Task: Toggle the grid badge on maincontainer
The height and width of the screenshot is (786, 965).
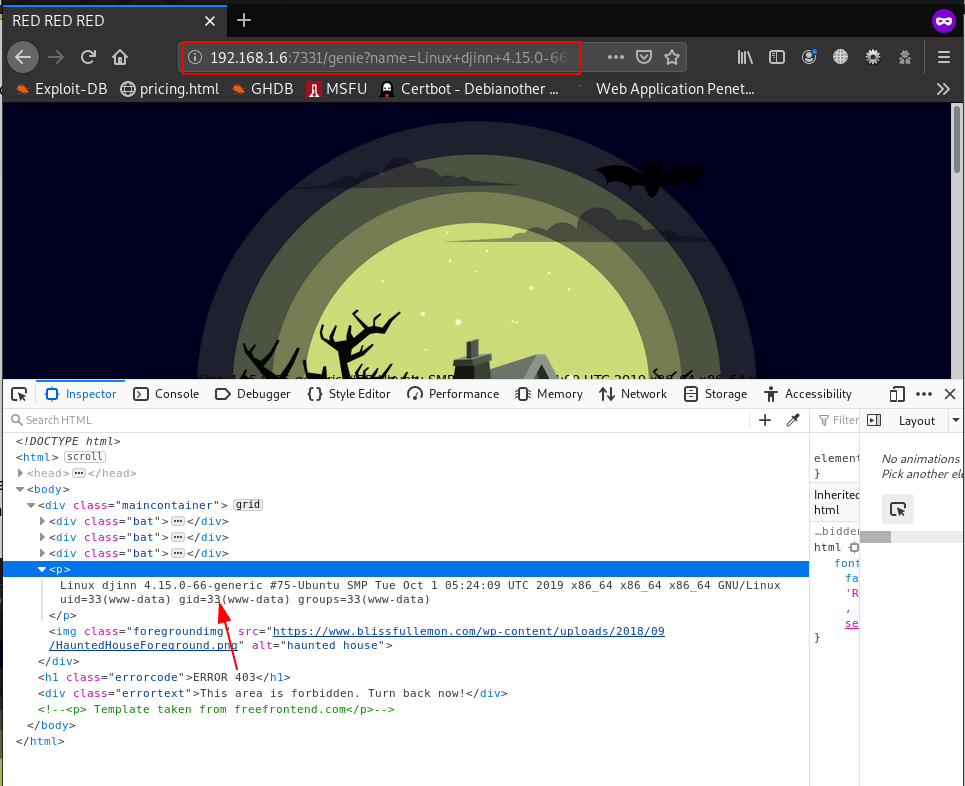Action: pyautogui.click(x=248, y=505)
